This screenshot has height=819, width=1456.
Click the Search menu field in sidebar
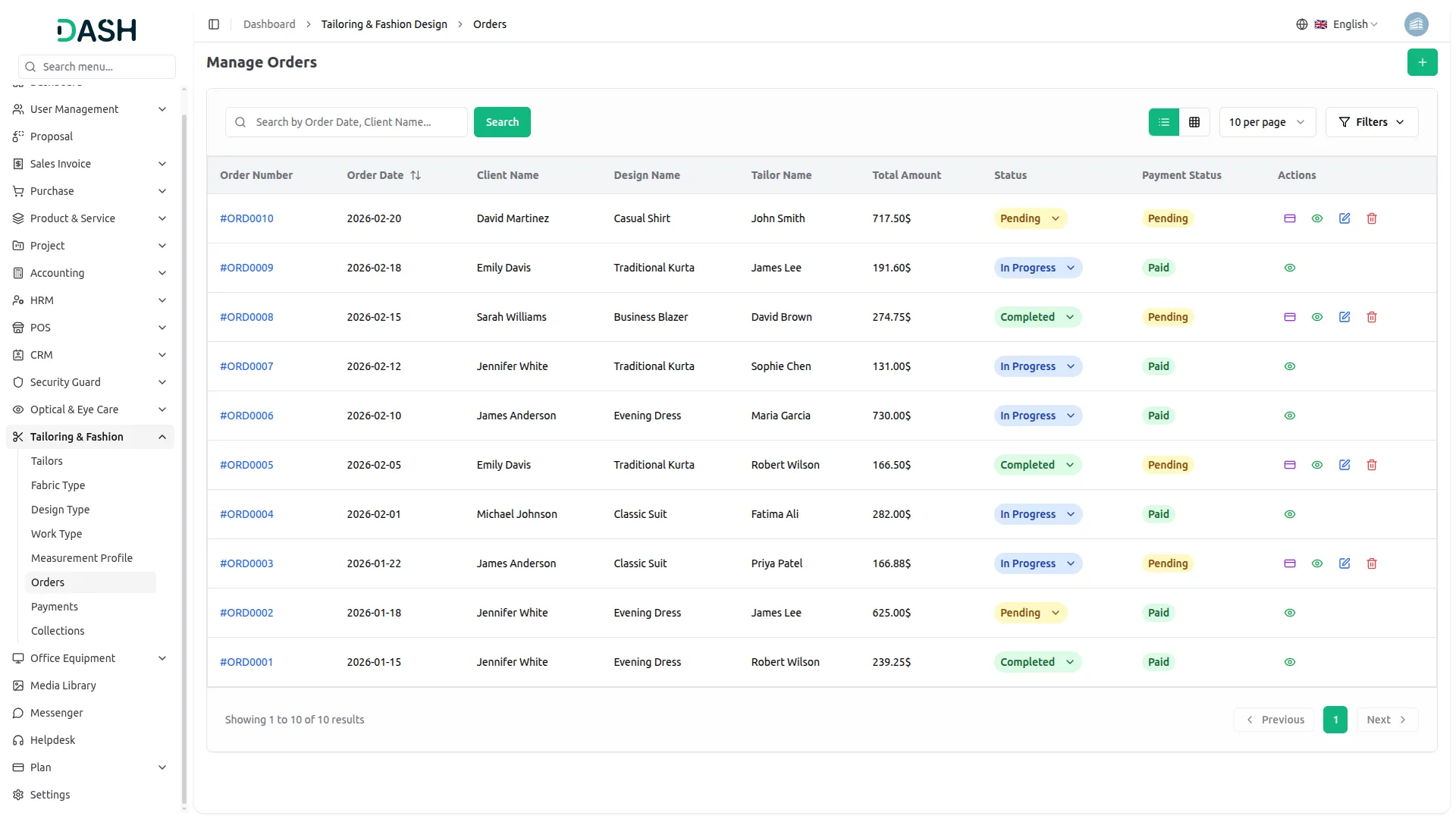pyautogui.click(x=97, y=67)
